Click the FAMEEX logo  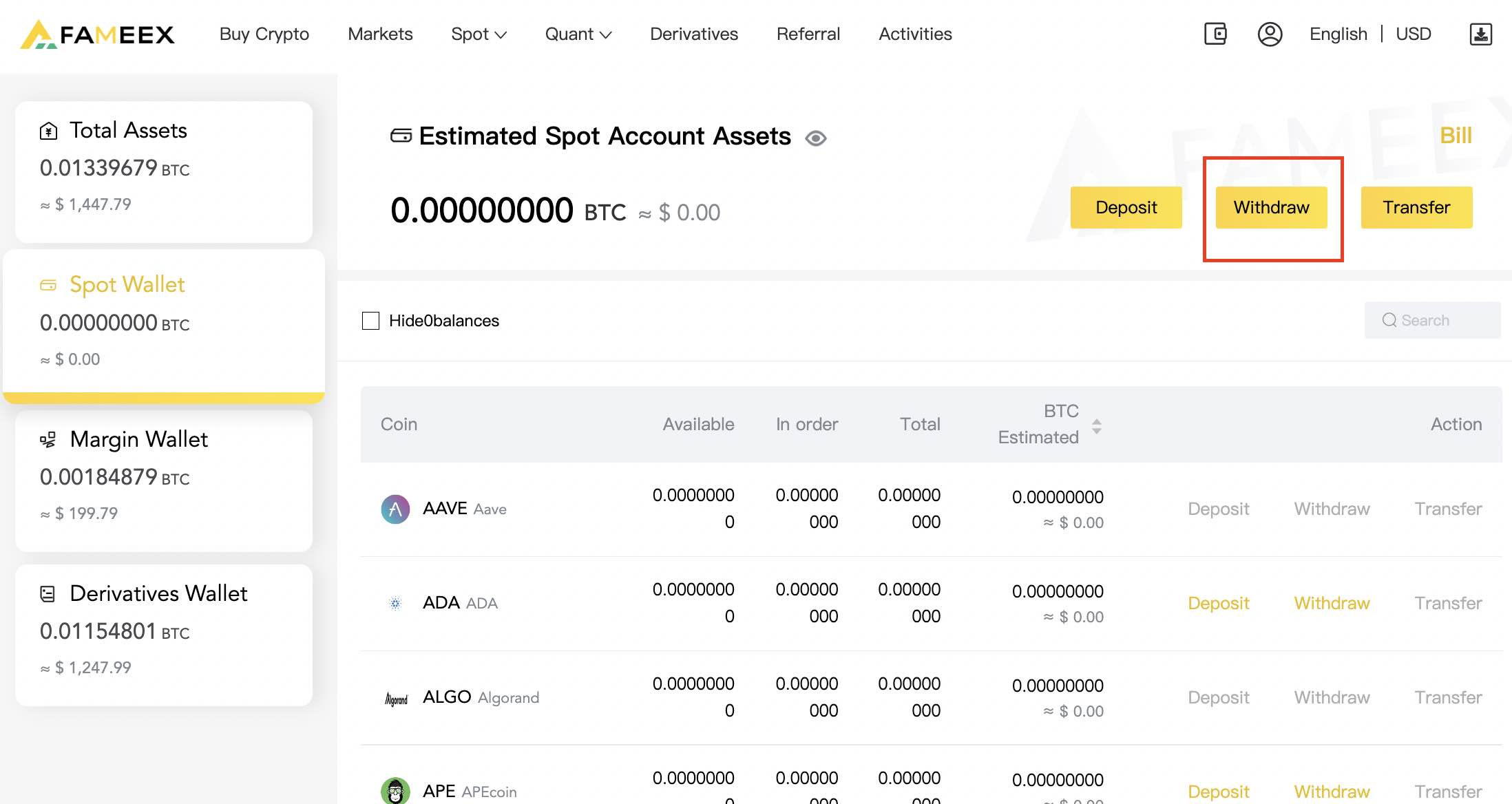[97, 34]
